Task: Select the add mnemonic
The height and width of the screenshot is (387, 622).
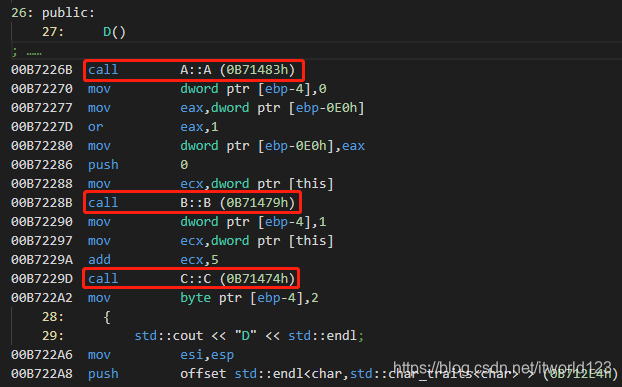Action: [99, 260]
